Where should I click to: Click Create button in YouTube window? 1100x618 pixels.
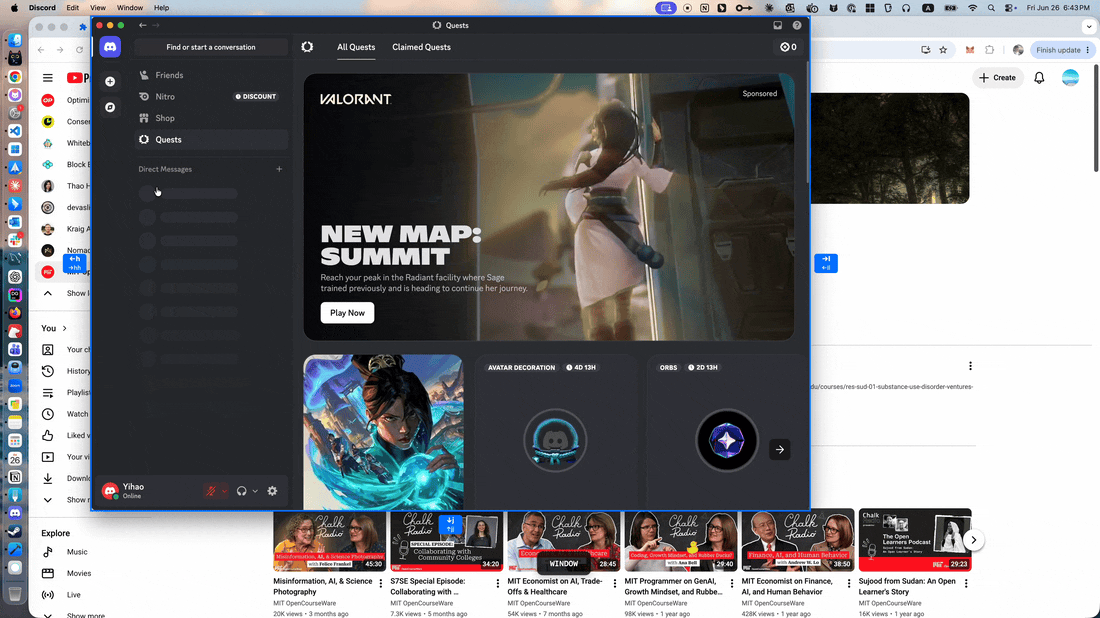pos(997,78)
